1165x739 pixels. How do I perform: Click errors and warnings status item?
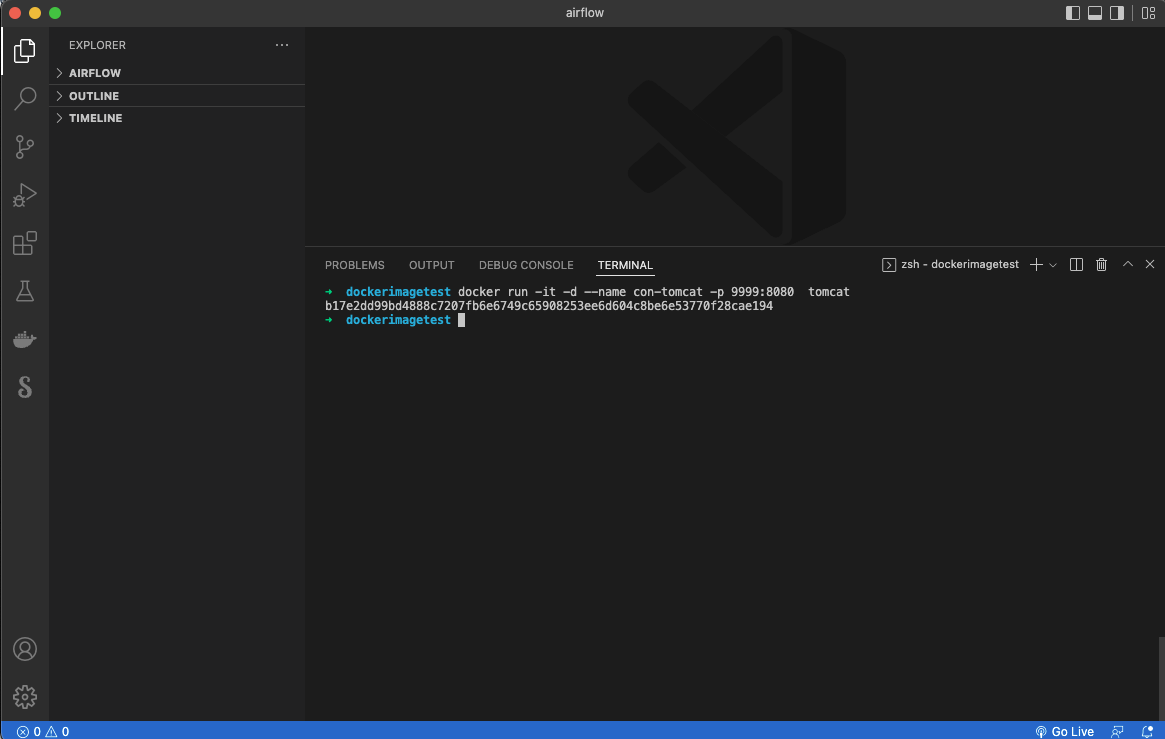(43, 732)
